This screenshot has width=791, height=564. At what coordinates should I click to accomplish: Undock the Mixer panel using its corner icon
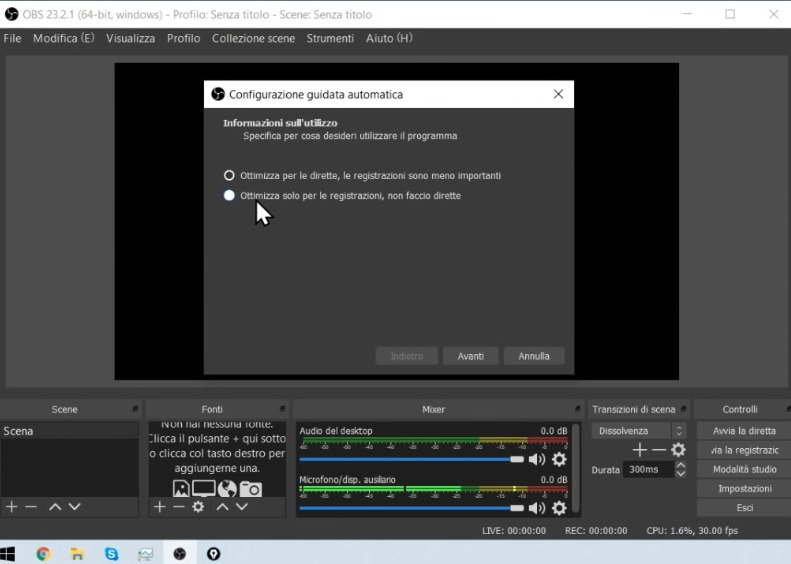(x=577, y=409)
